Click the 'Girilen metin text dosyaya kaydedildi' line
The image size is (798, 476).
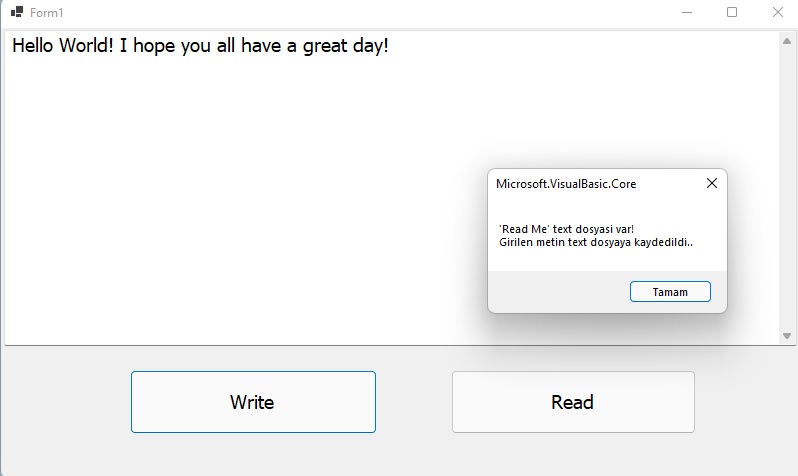(x=596, y=242)
